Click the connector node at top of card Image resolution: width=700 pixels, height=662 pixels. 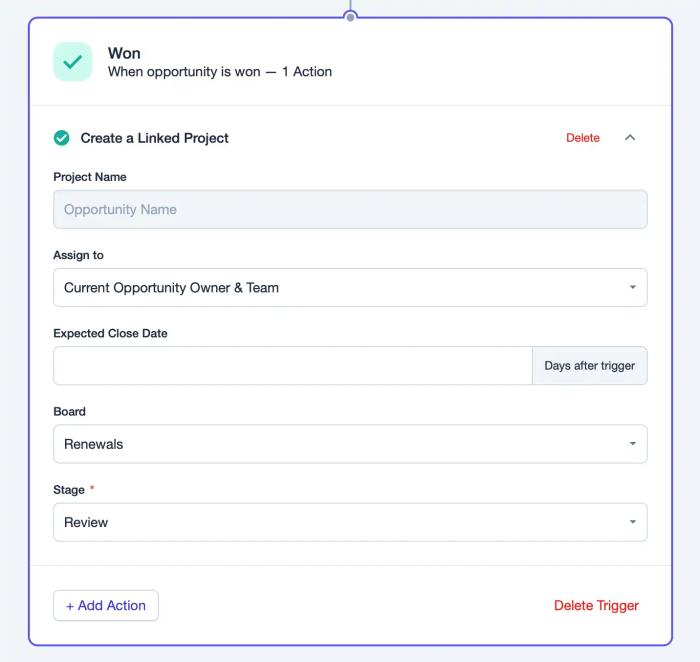pos(350,17)
